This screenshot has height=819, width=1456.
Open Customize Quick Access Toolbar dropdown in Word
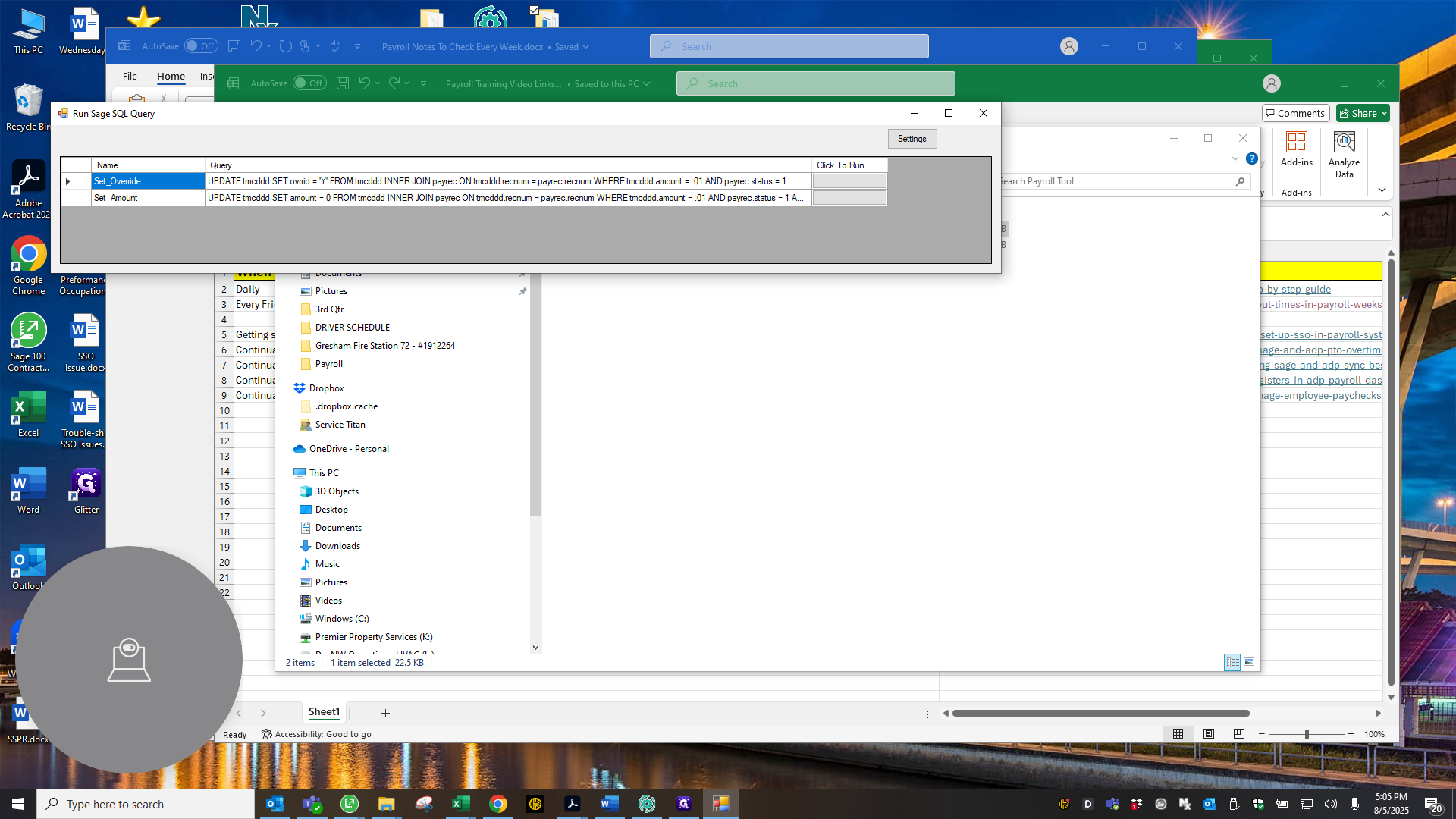coord(358,46)
